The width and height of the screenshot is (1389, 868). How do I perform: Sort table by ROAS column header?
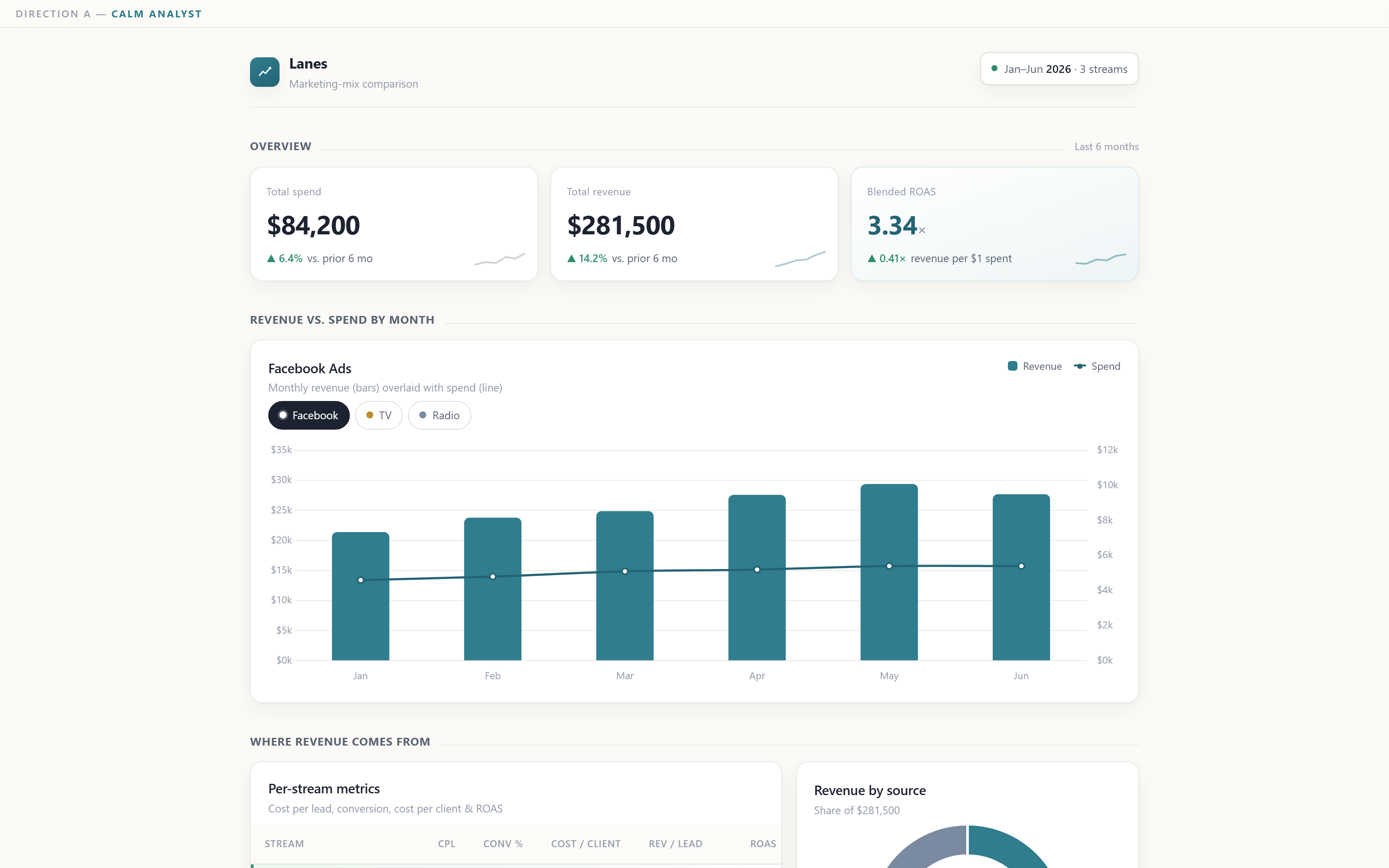763,844
